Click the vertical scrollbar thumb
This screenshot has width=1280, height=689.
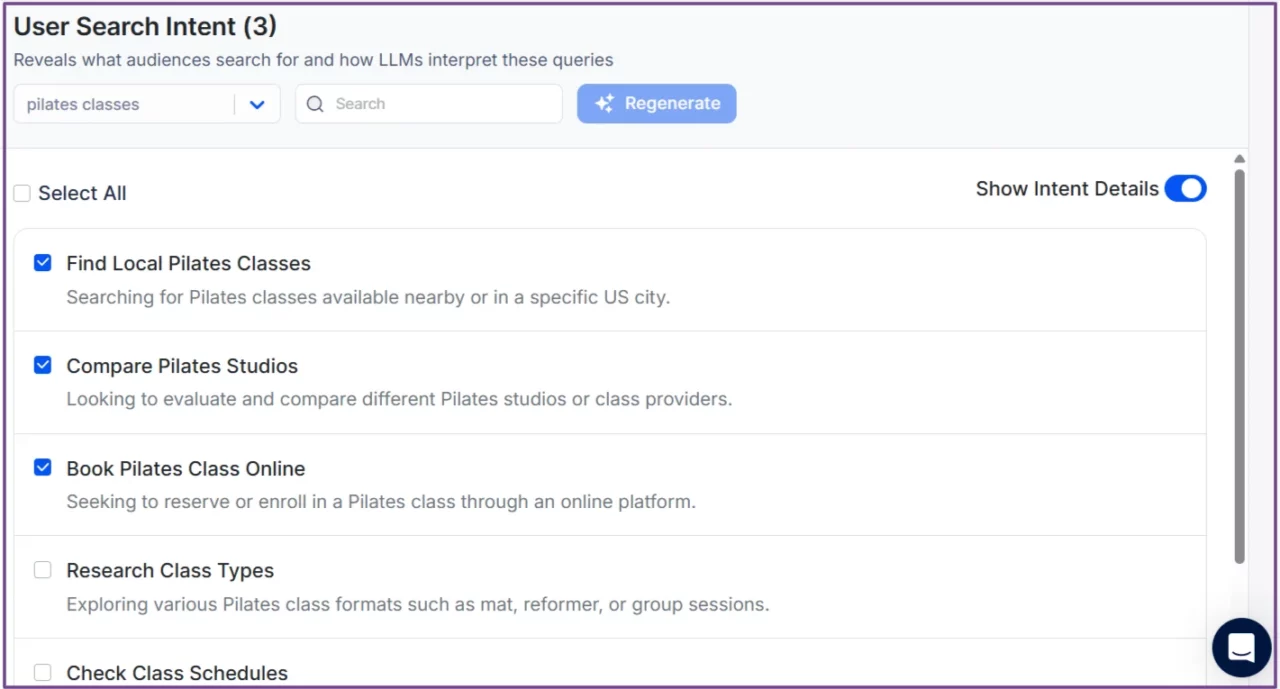[1239, 365]
